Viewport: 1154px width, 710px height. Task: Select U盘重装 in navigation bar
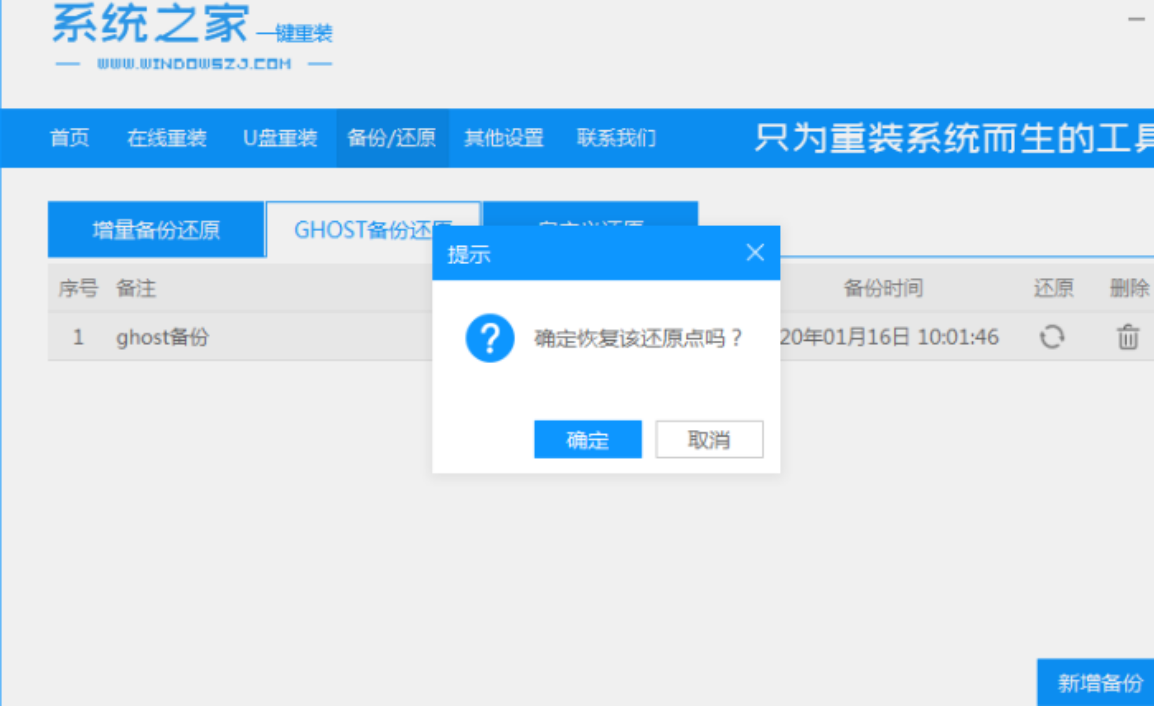click(x=280, y=138)
